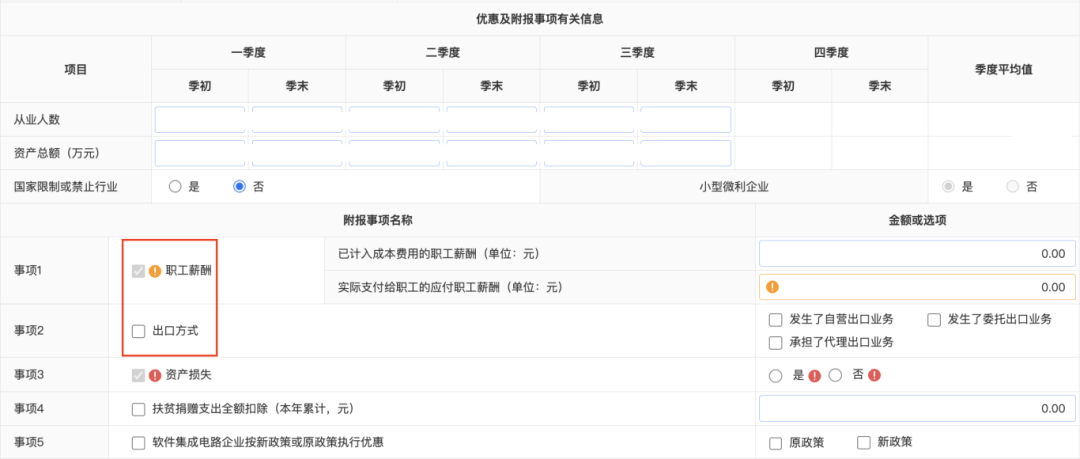
Task: Enable 扶贫捐赠支出全额扣除 checkbox
Action: [x=139, y=409]
